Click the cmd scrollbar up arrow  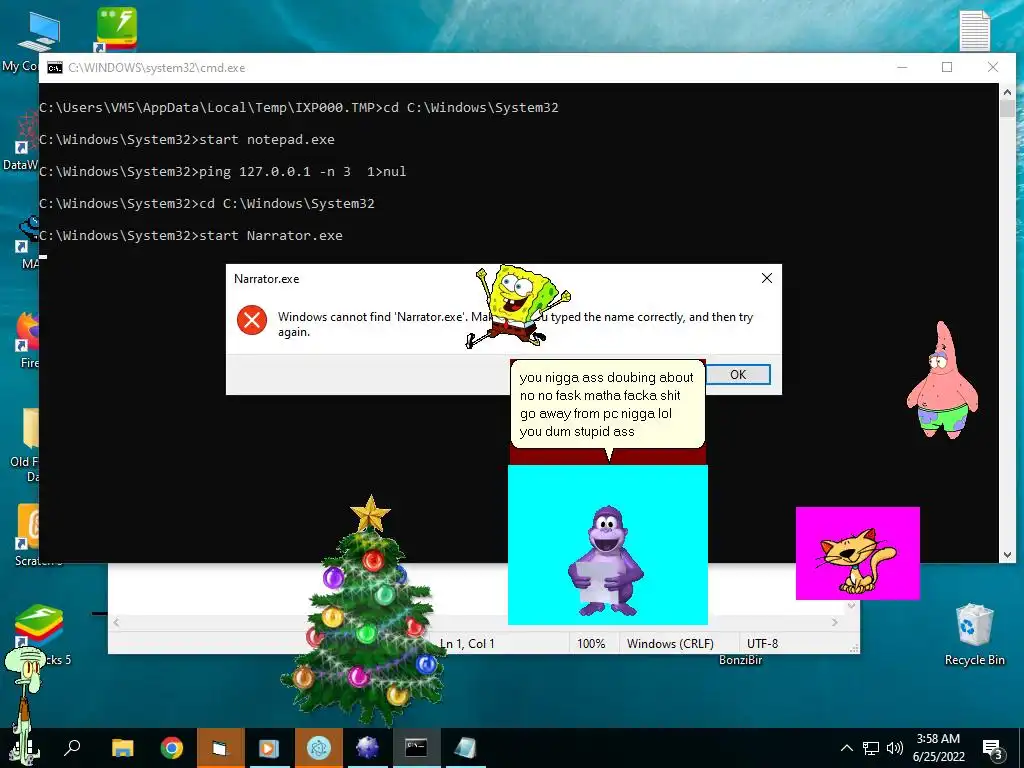1007,92
